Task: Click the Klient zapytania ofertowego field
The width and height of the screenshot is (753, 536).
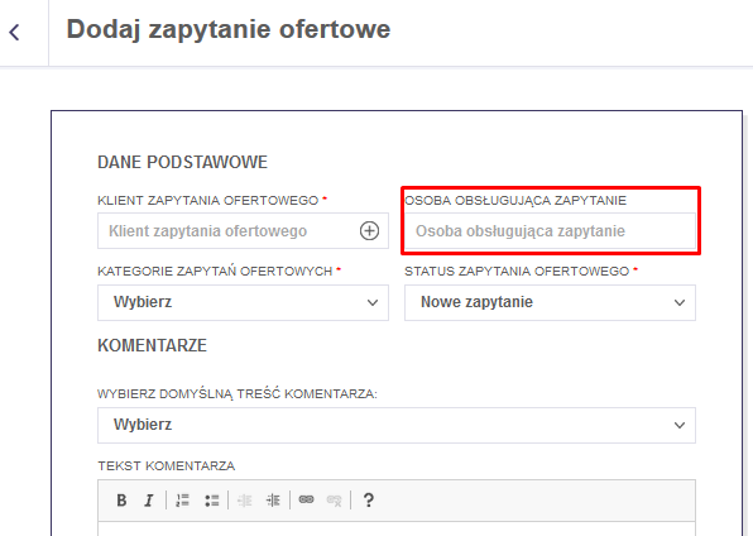Action: point(225,231)
